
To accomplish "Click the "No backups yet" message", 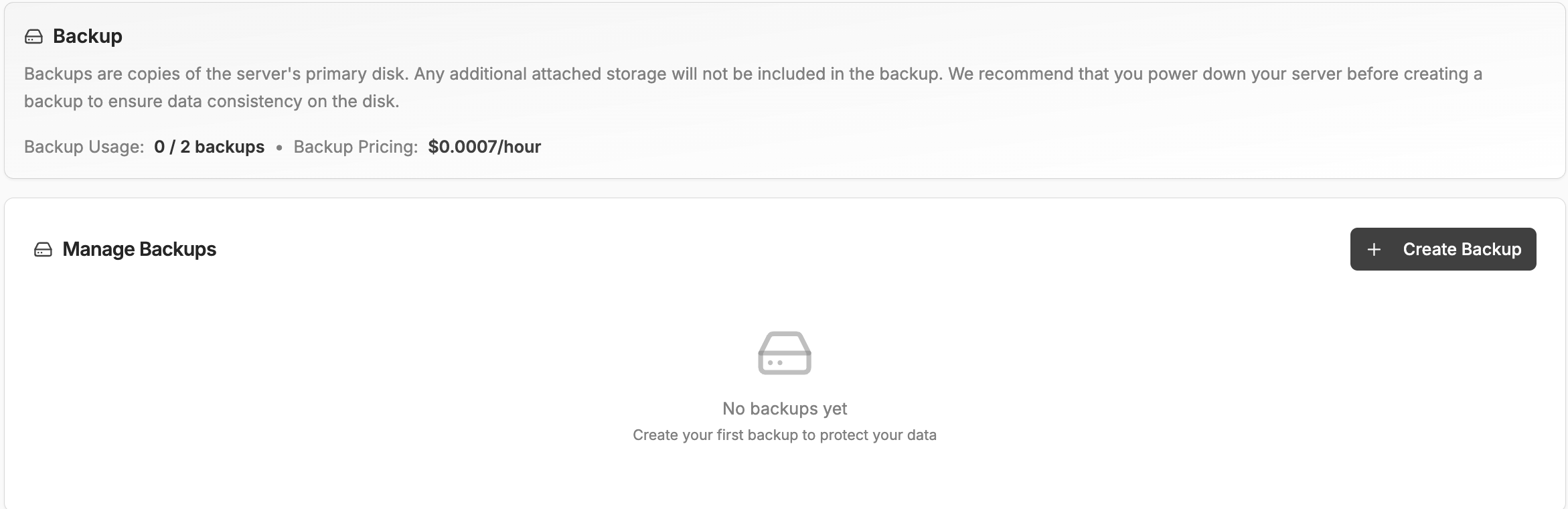I will [784, 409].
